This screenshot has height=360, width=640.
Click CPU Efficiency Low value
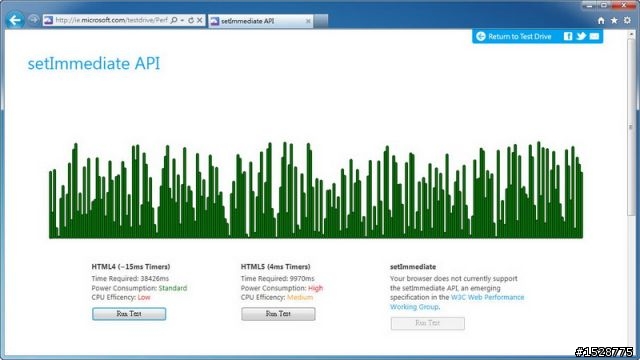click(144, 297)
